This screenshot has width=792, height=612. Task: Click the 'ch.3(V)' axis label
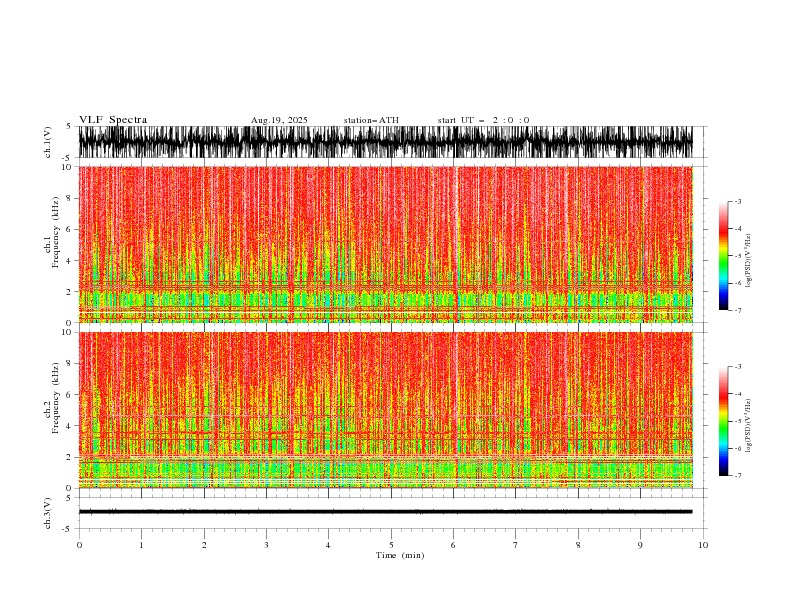pos(48,513)
